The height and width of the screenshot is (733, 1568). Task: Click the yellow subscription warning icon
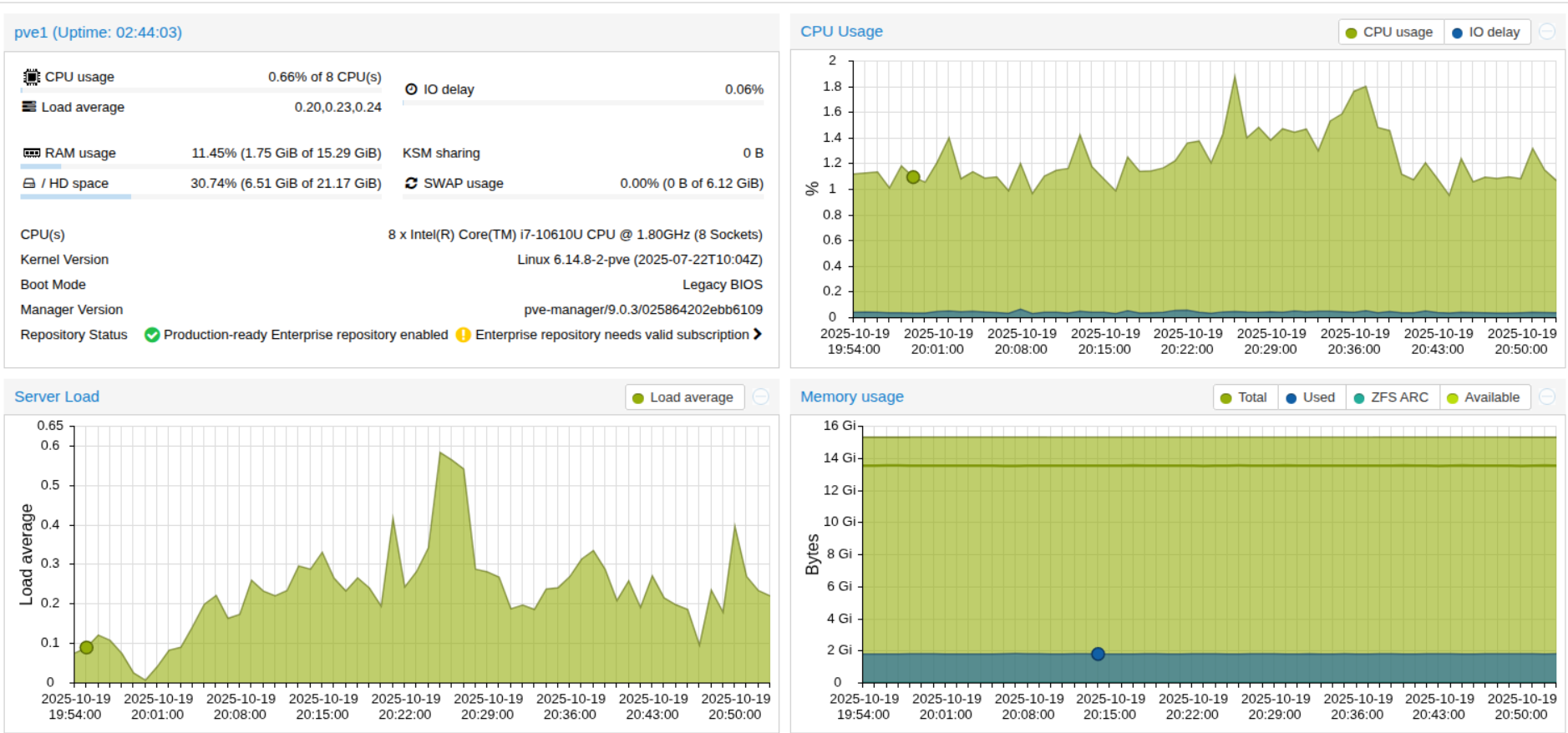coord(463,335)
